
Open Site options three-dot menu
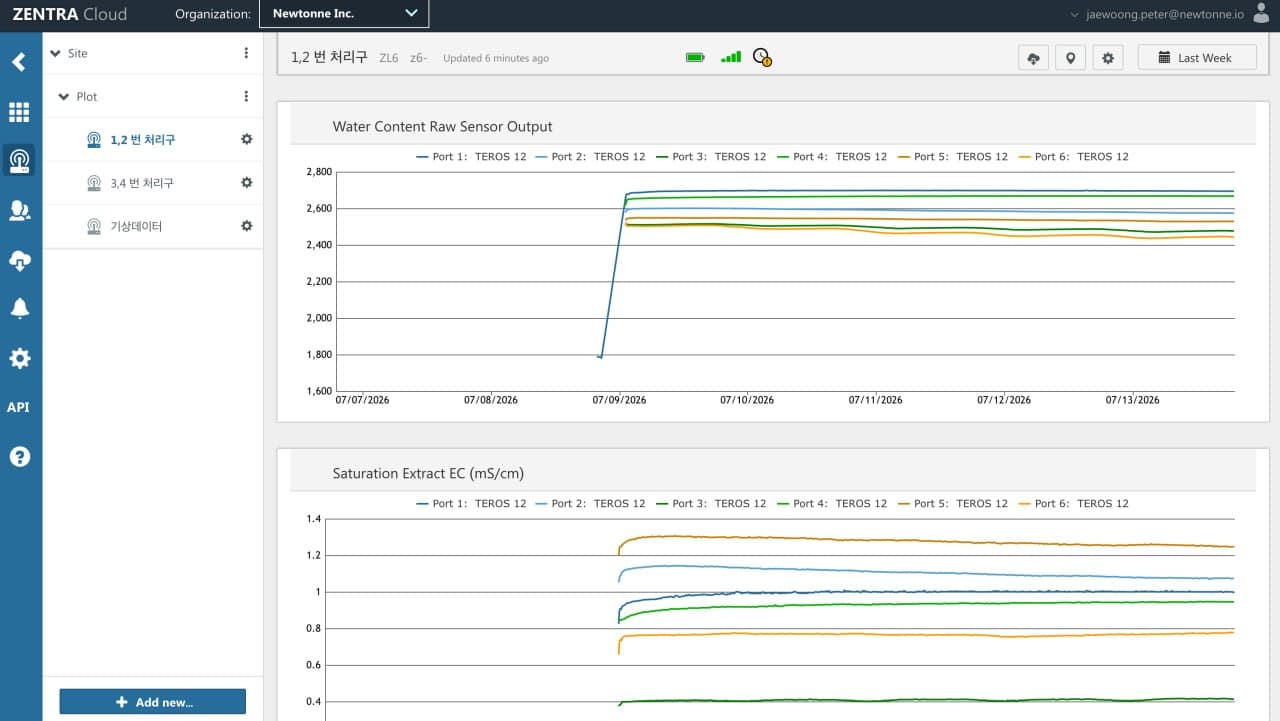tap(246, 53)
